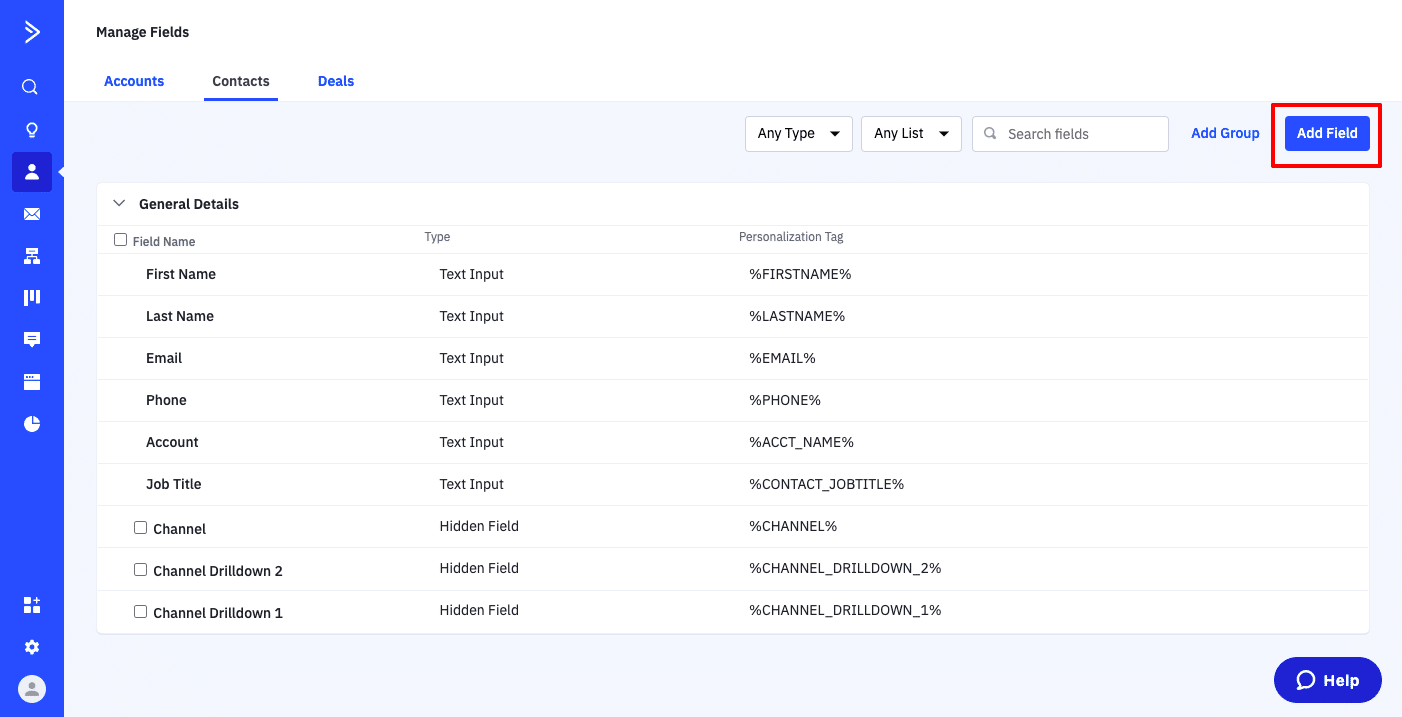
Task: Click the Add Group link
Action: (1225, 133)
